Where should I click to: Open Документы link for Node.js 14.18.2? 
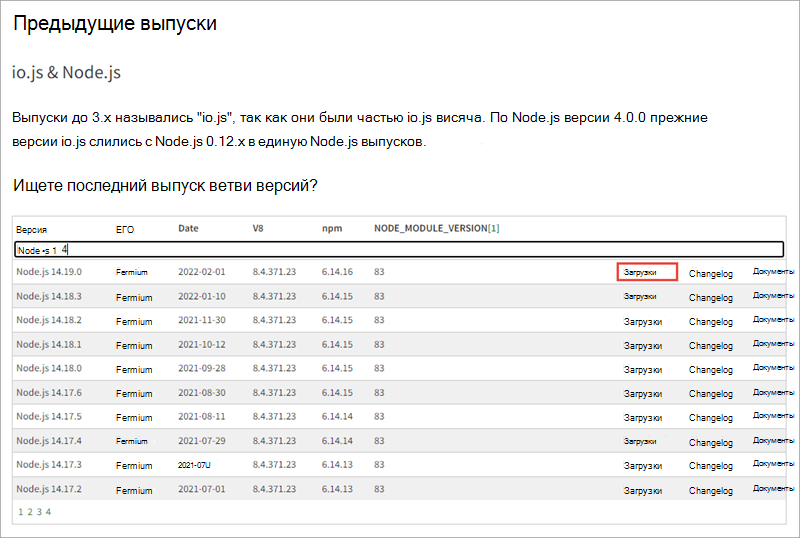(x=773, y=320)
